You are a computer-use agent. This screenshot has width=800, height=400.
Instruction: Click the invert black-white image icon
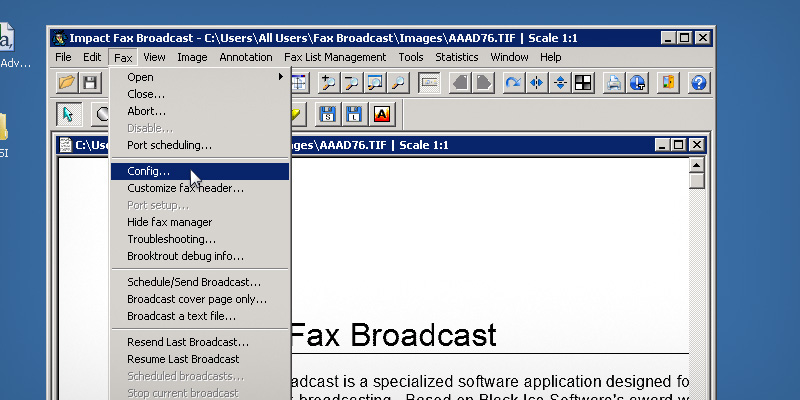tap(582, 83)
